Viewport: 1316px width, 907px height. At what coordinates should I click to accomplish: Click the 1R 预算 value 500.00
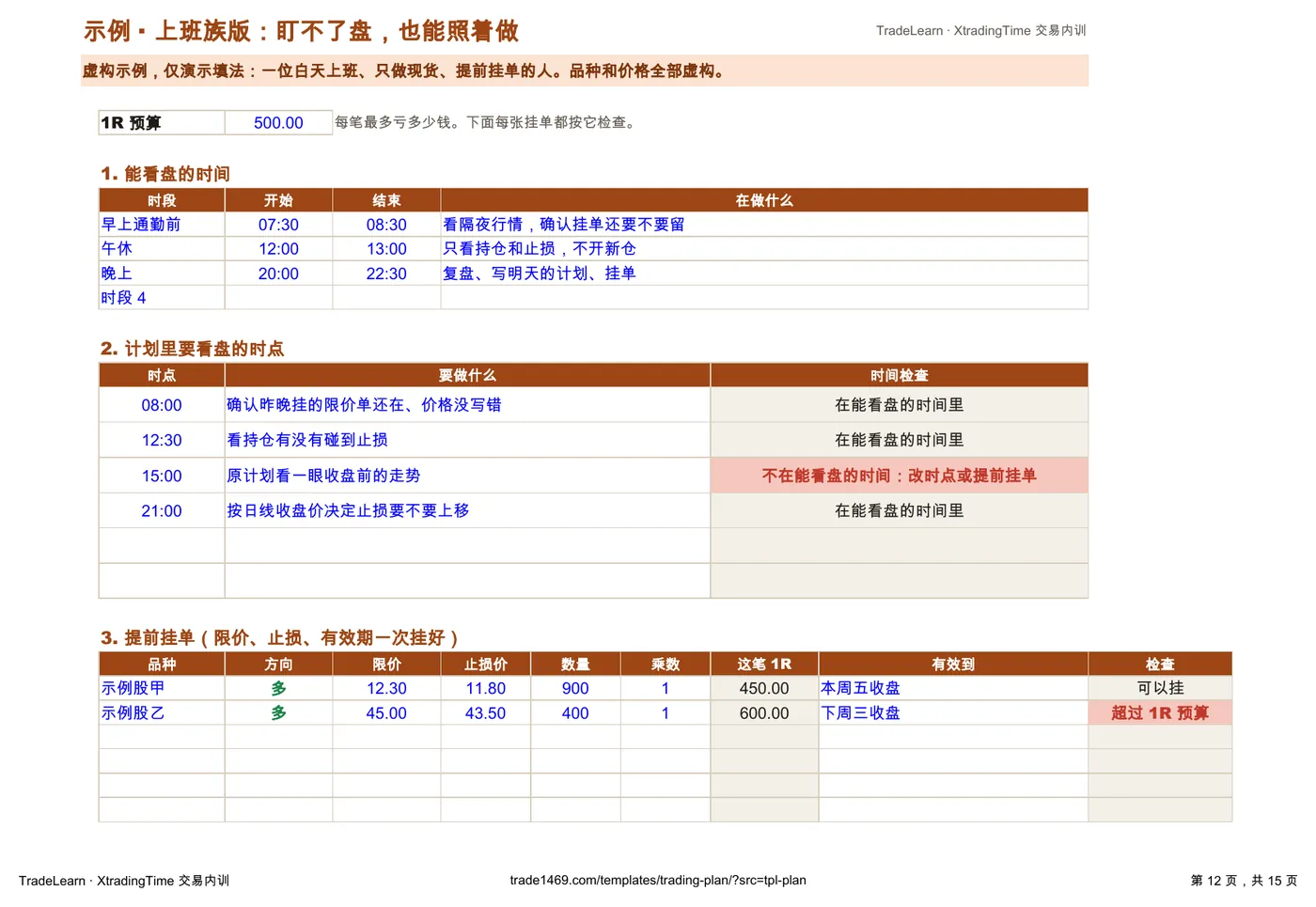coord(278,123)
